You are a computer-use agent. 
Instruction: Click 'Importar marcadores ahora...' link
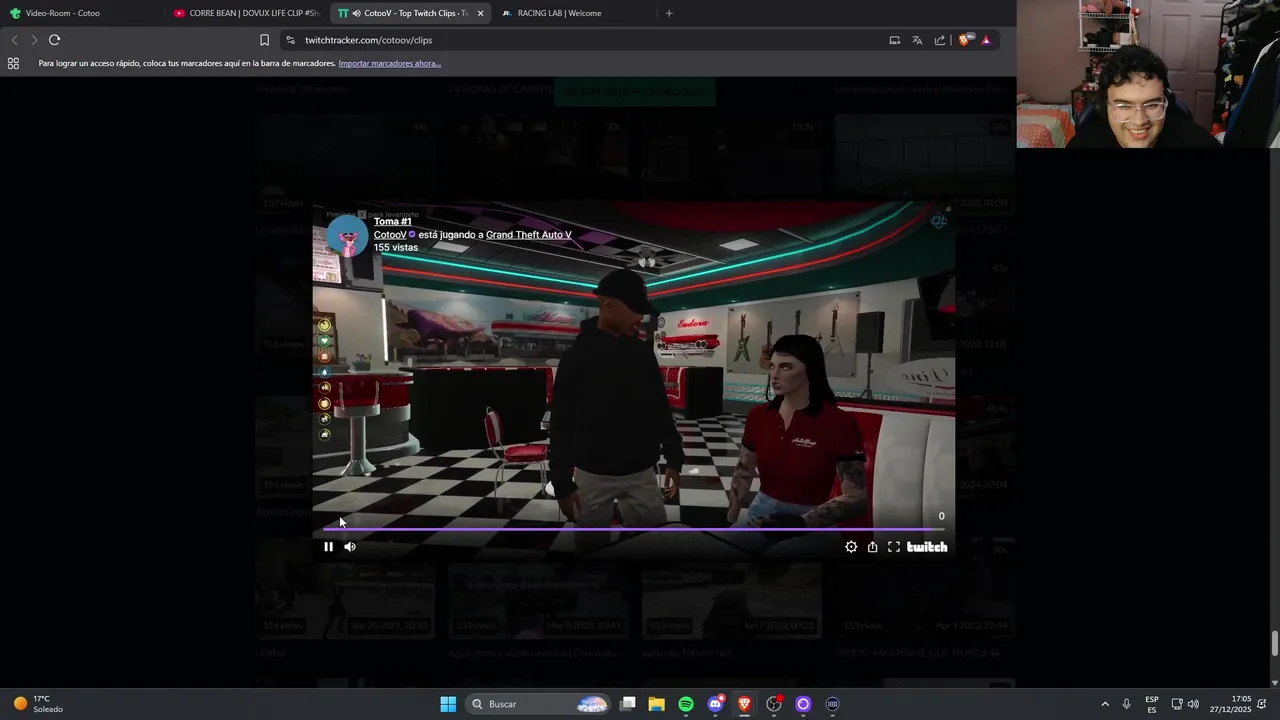click(x=390, y=63)
